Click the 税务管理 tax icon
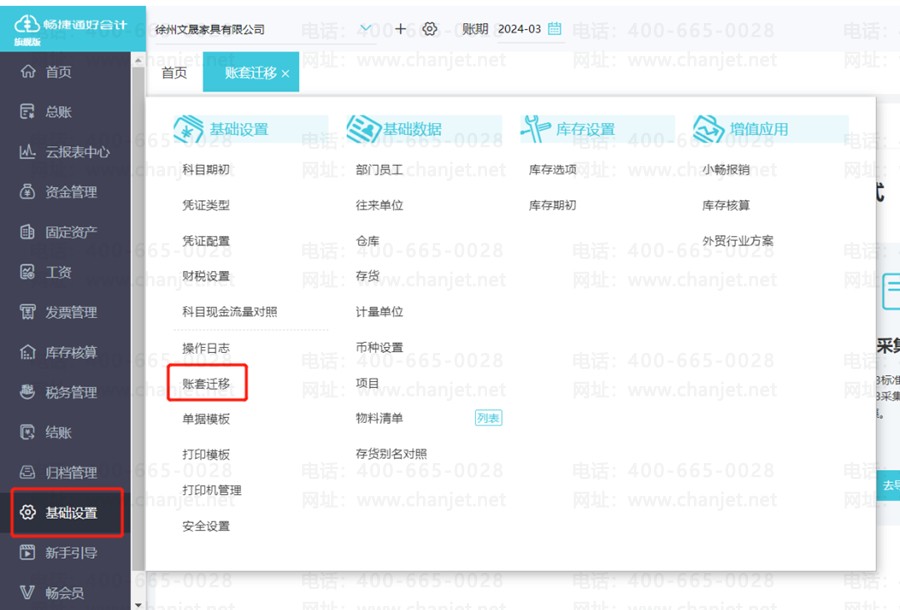Screen dimensions: 900x610 tap(28, 392)
